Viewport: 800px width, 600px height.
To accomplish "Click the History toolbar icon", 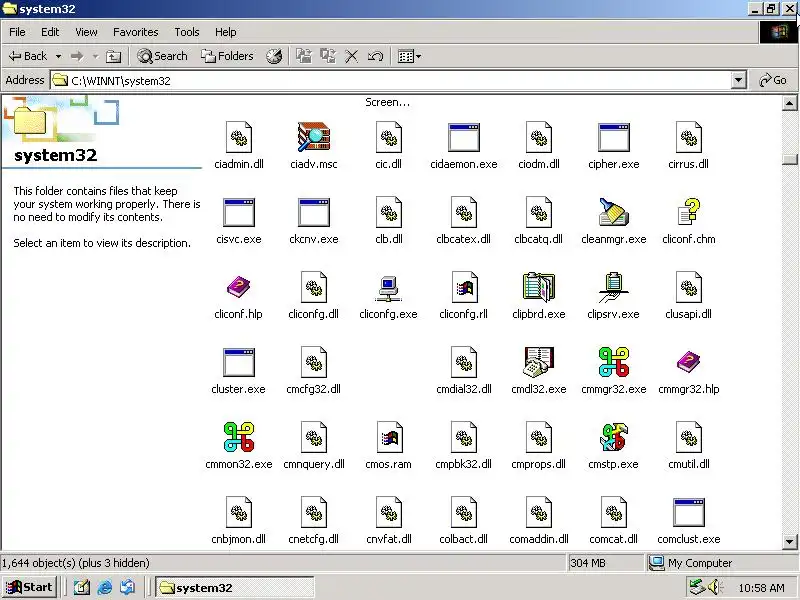I will [274, 56].
